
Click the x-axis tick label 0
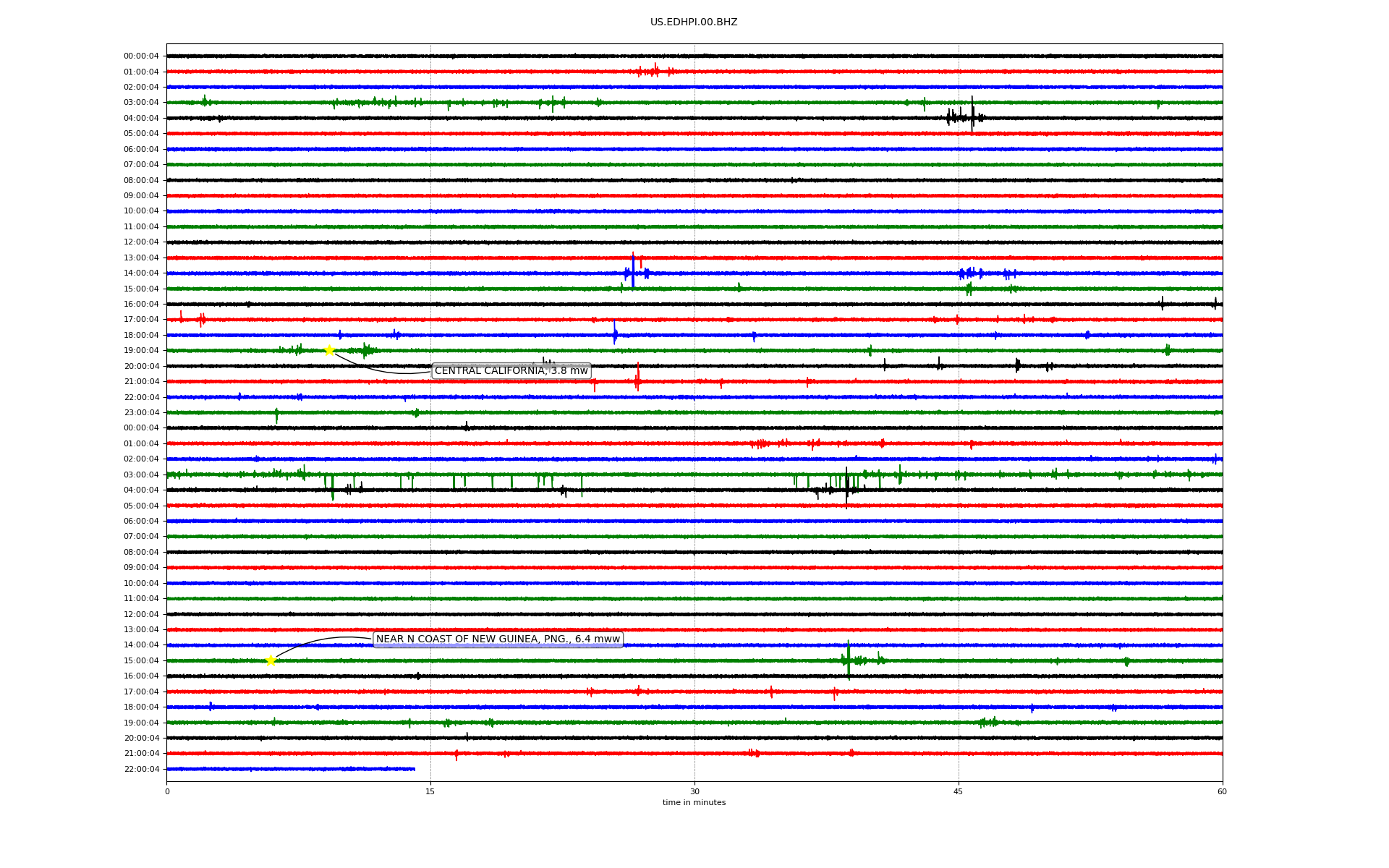point(167,792)
